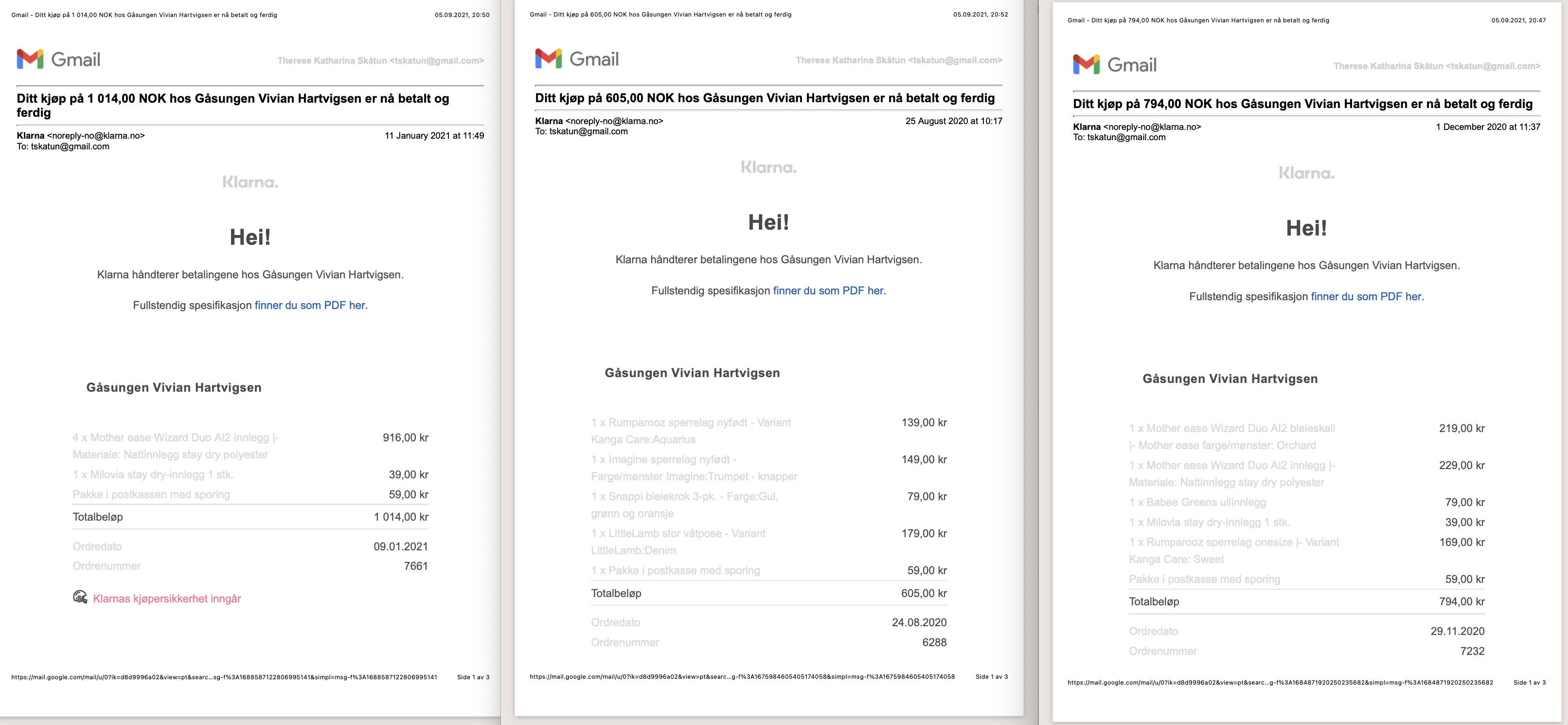Screen dimensions: 1568x725
Task: Click price '229,00 kr'
Action: (1461, 466)
